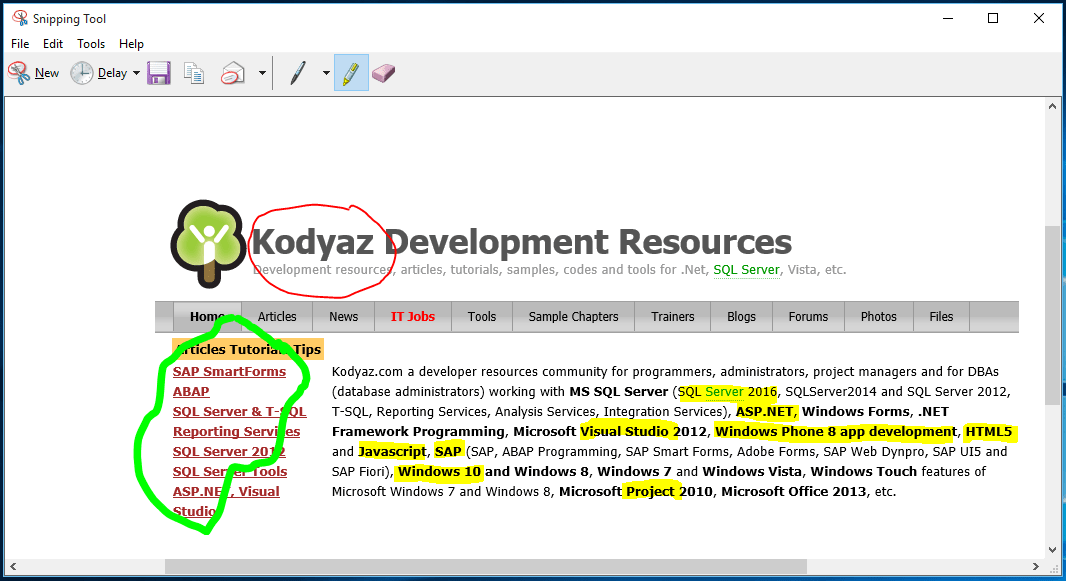Open the IT Jobs tab
1066x581 pixels.
click(x=413, y=317)
